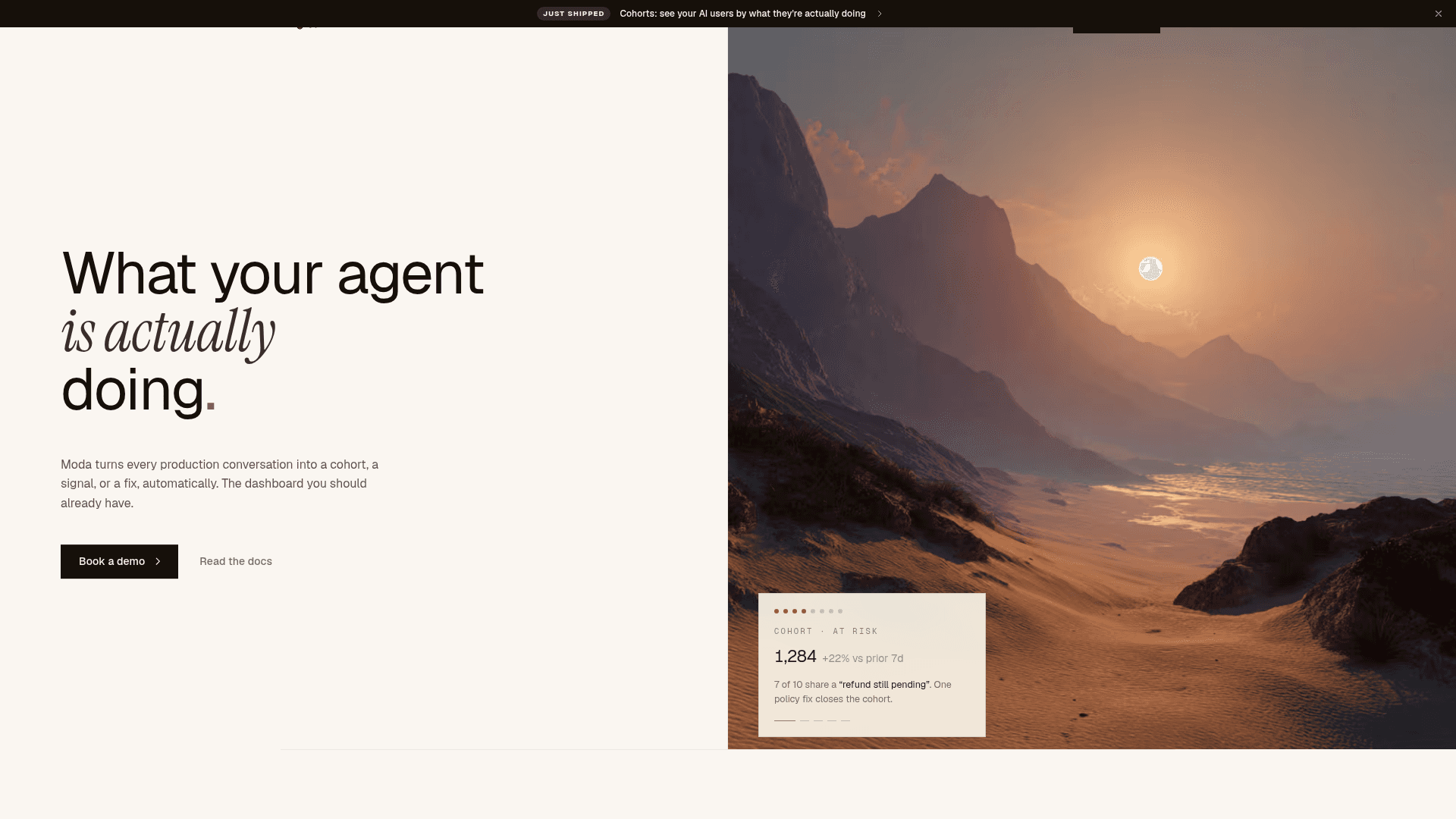Click the white orb over the sun

point(1150,268)
